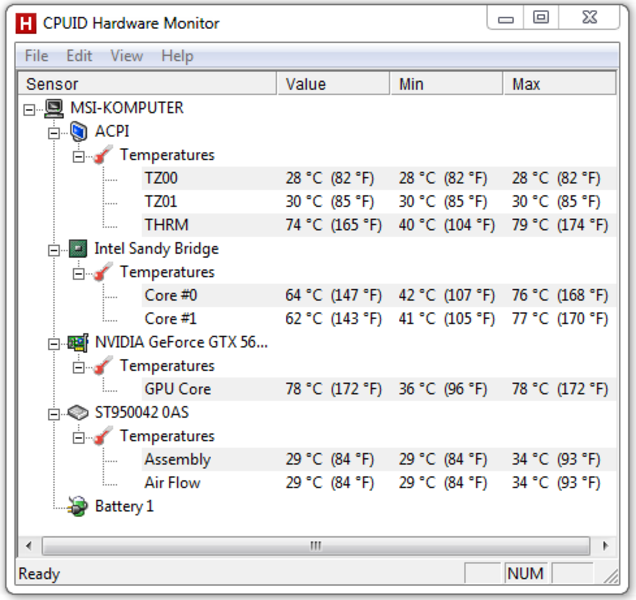Select the ST950042 0AS label
This screenshot has width=636, height=600.
click(x=142, y=413)
